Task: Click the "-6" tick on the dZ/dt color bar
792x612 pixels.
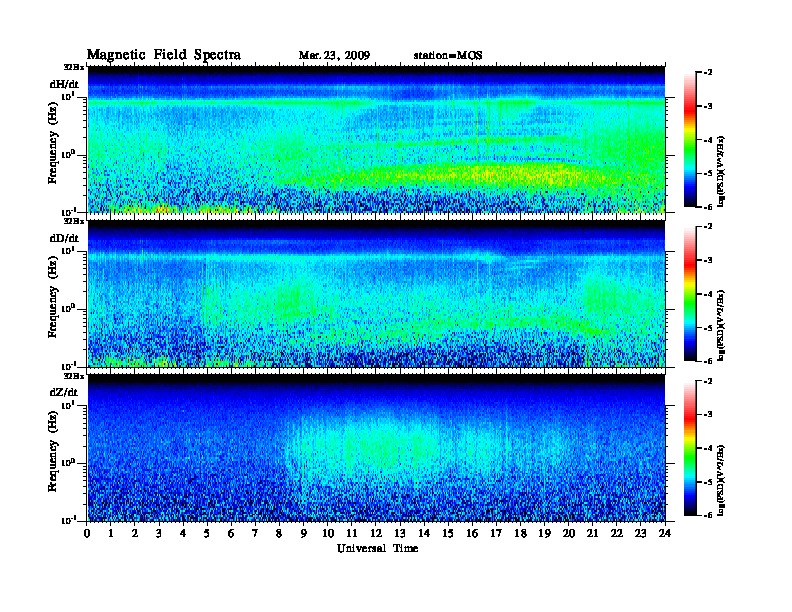Action: click(709, 515)
